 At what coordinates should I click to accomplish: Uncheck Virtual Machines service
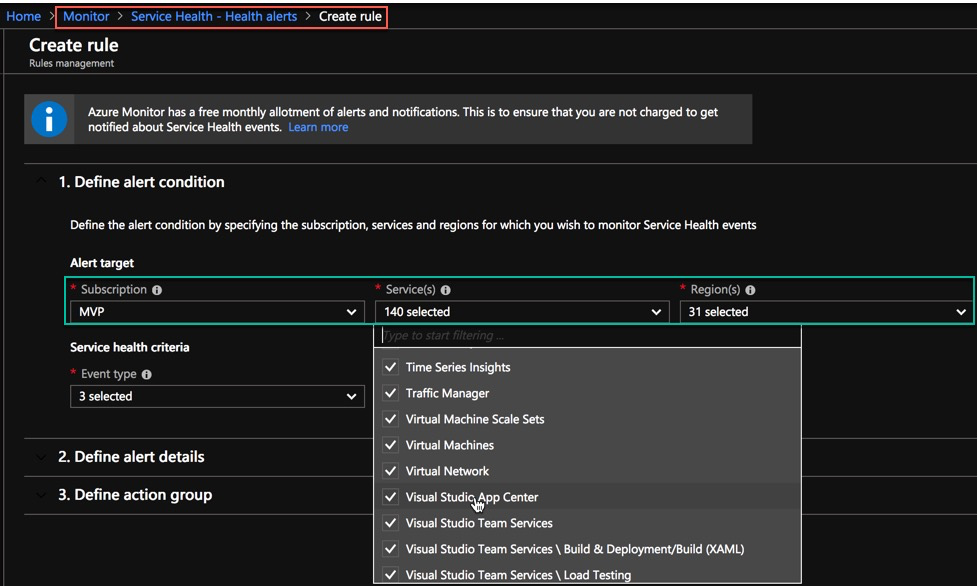pos(390,445)
